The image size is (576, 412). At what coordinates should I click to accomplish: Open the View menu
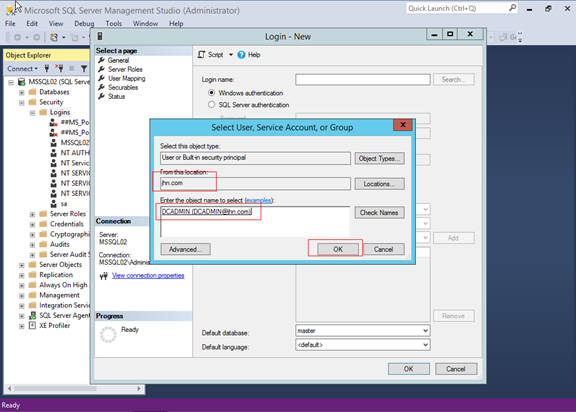coord(56,24)
